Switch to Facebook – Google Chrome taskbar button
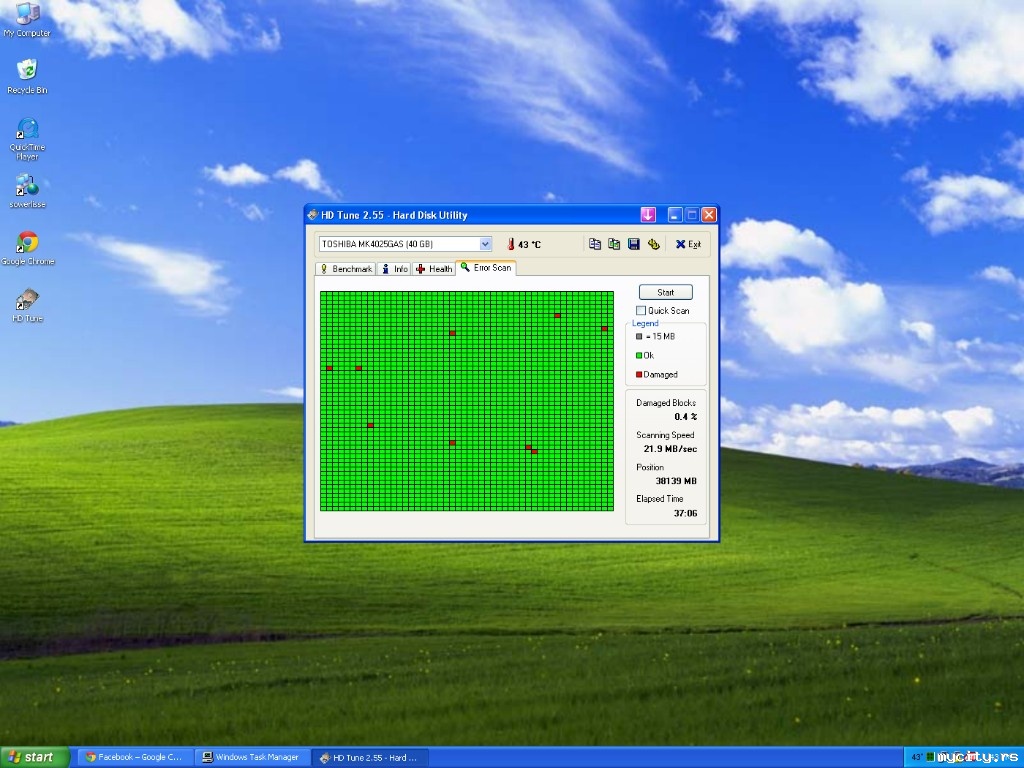The height and width of the screenshot is (768, 1024). (136, 758)
